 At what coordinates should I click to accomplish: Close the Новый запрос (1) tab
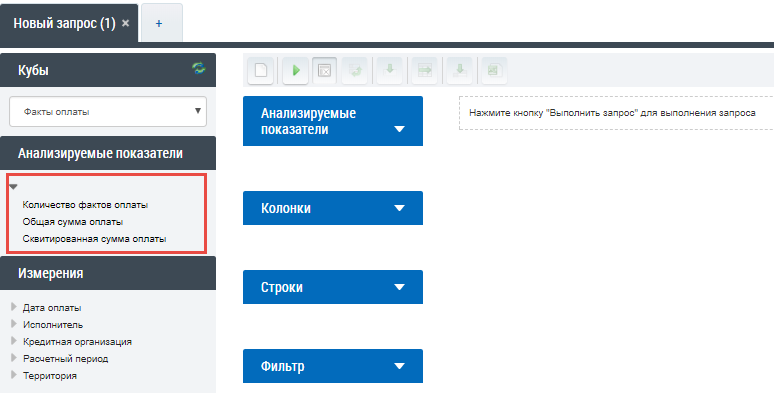(125, 23)
